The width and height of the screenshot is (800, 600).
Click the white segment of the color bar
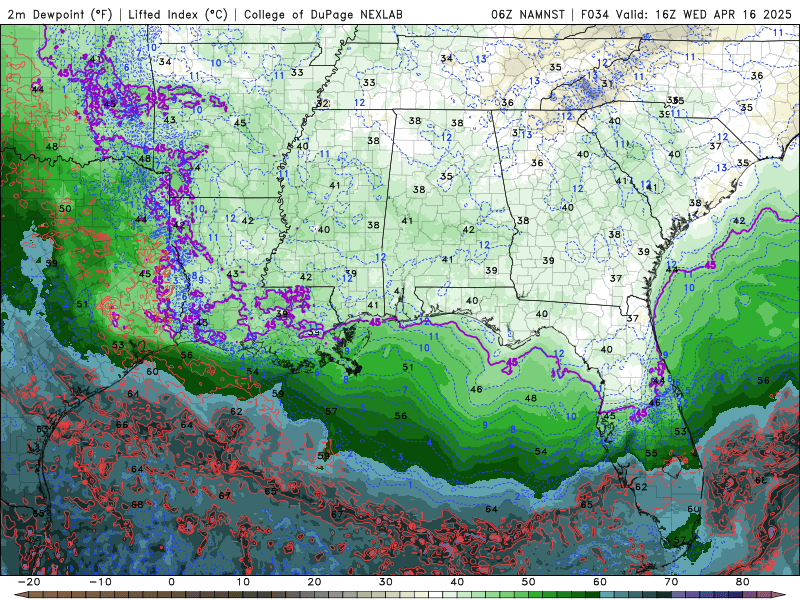click(435, 594)
